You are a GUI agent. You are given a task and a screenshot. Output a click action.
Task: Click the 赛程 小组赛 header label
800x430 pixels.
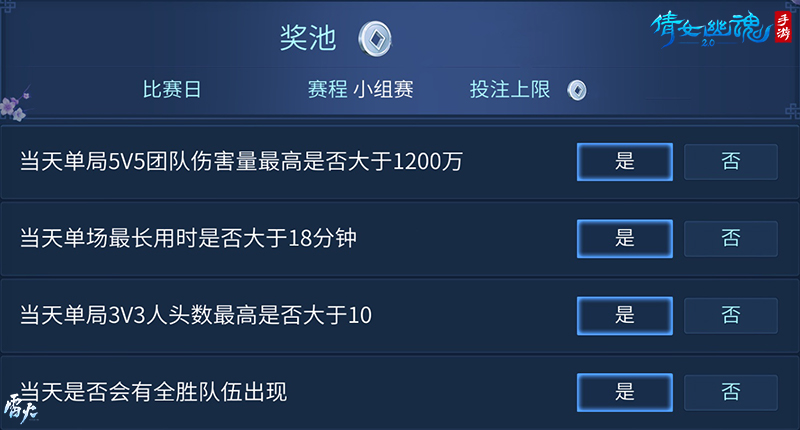point(360,90)
